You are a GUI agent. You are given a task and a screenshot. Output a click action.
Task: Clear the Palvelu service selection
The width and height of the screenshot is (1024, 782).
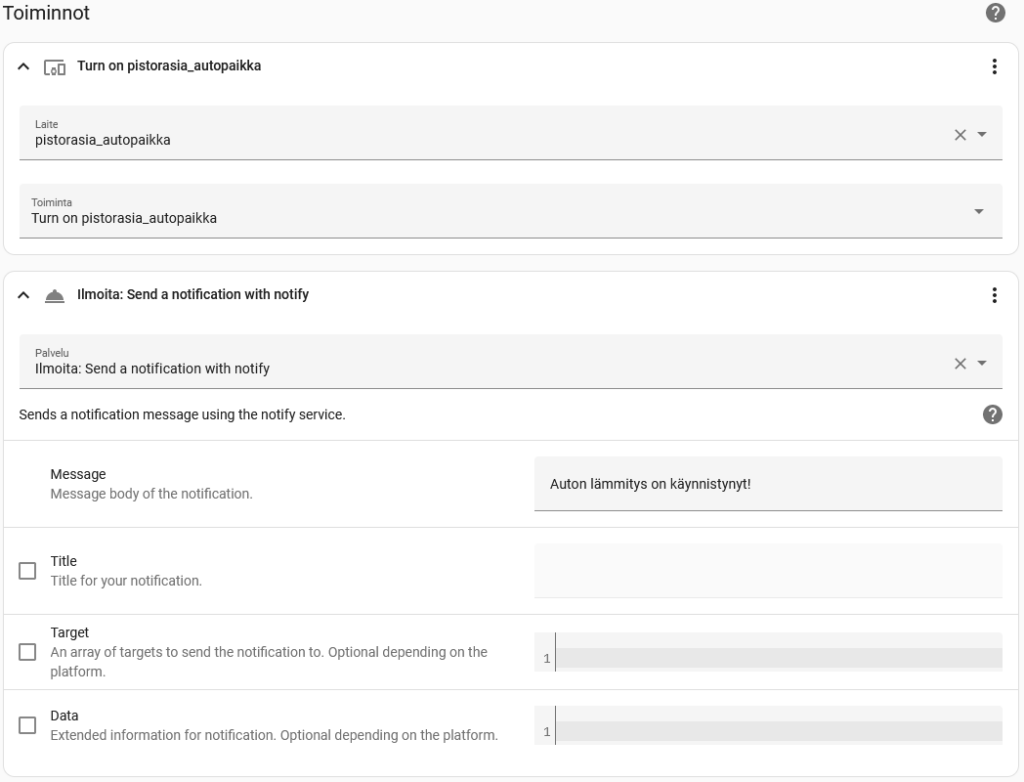[959, 363]
